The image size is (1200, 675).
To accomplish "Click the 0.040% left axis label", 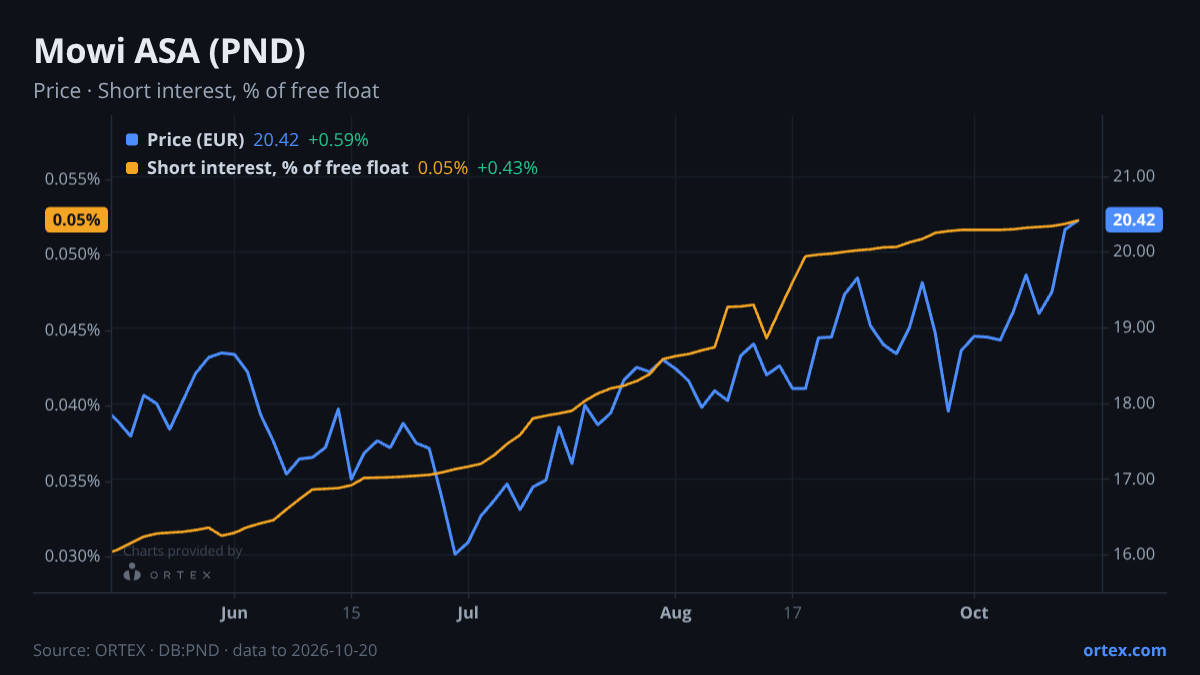I will [x=73, y=405].
